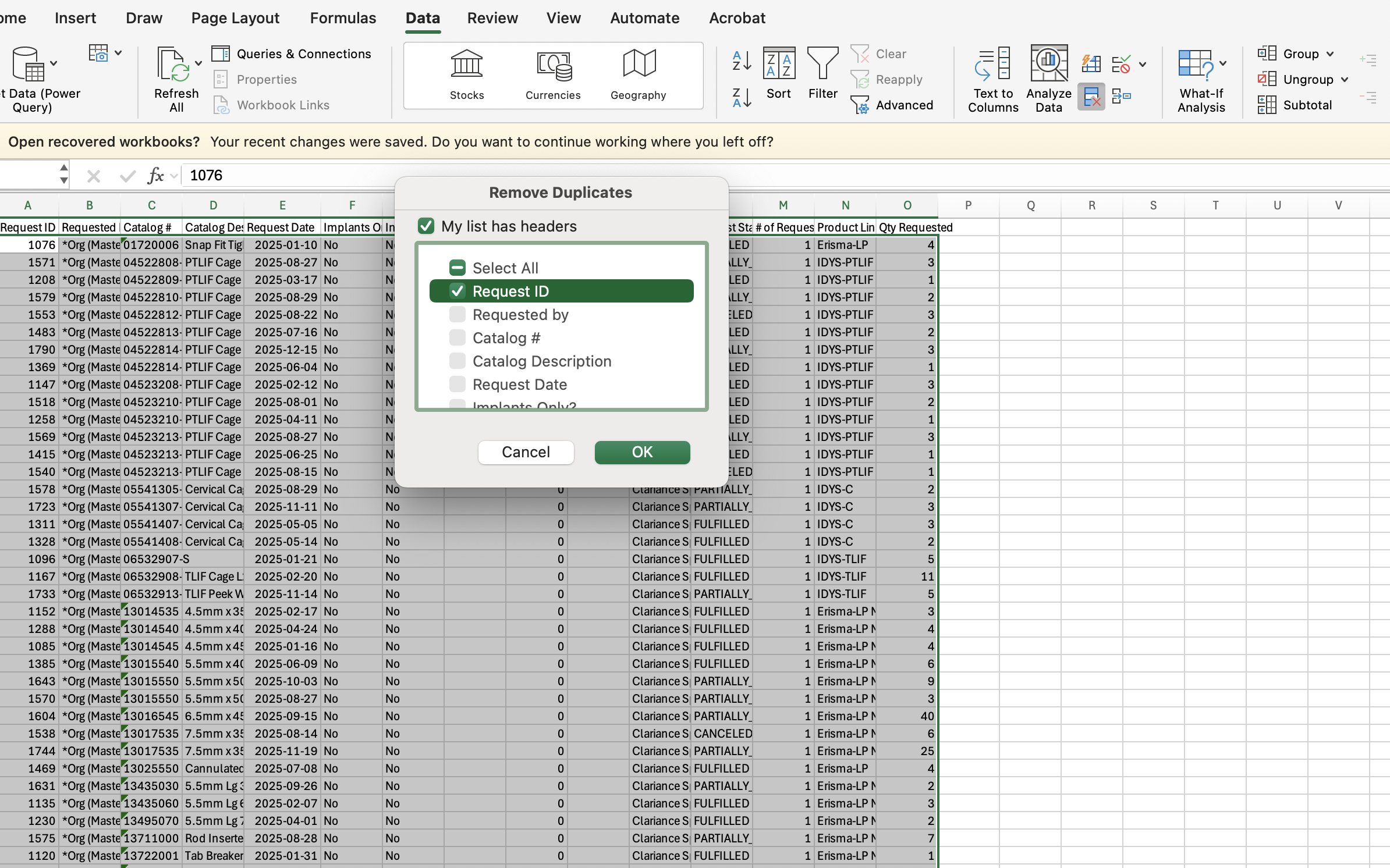
Task: Expand the Ungroup dropdown arrow
Action: (x=1345, y=80)
